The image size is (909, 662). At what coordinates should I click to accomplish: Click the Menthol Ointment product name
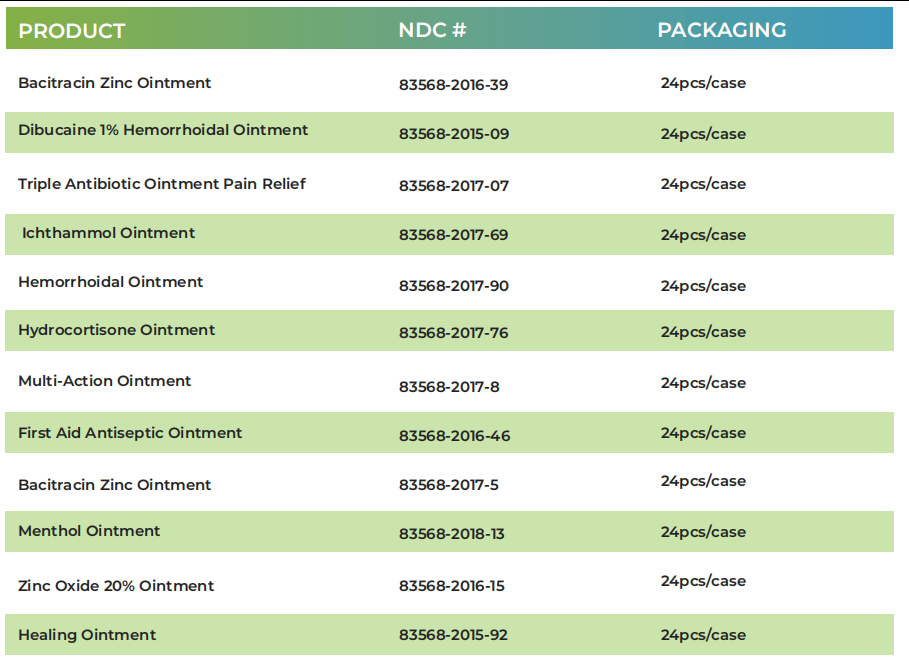point(89,531)
